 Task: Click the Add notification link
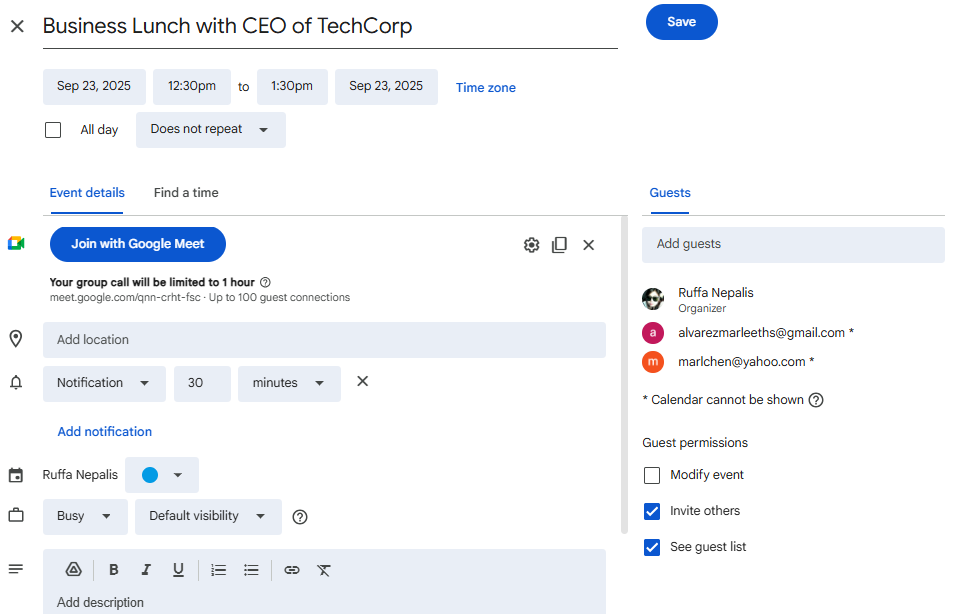coord(105,432)
